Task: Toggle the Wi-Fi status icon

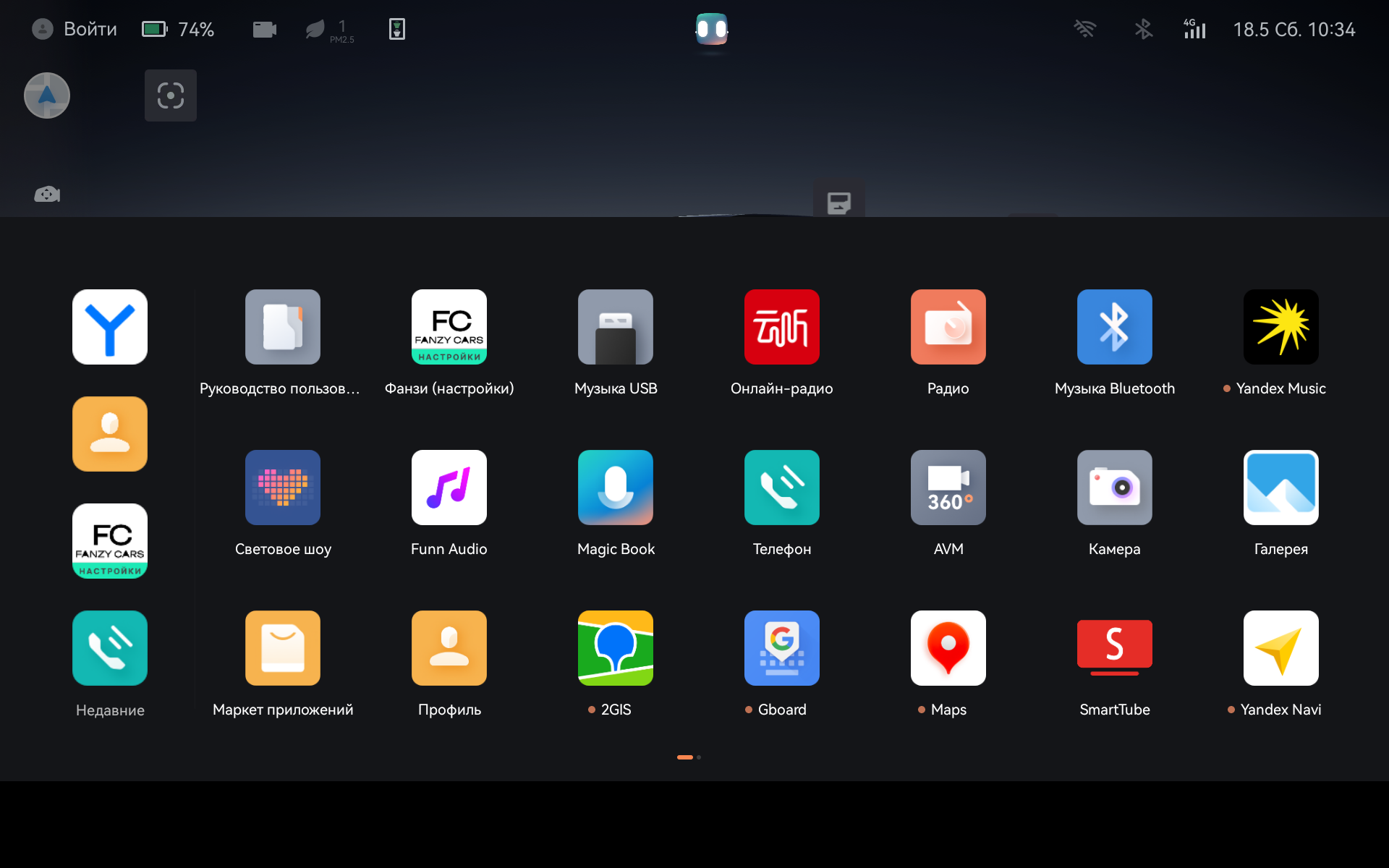Action: [1084, 29]
